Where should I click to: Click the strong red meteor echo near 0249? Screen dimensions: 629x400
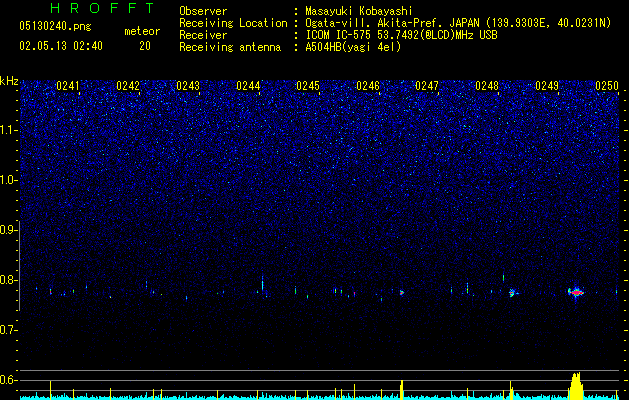pos(576,292)
